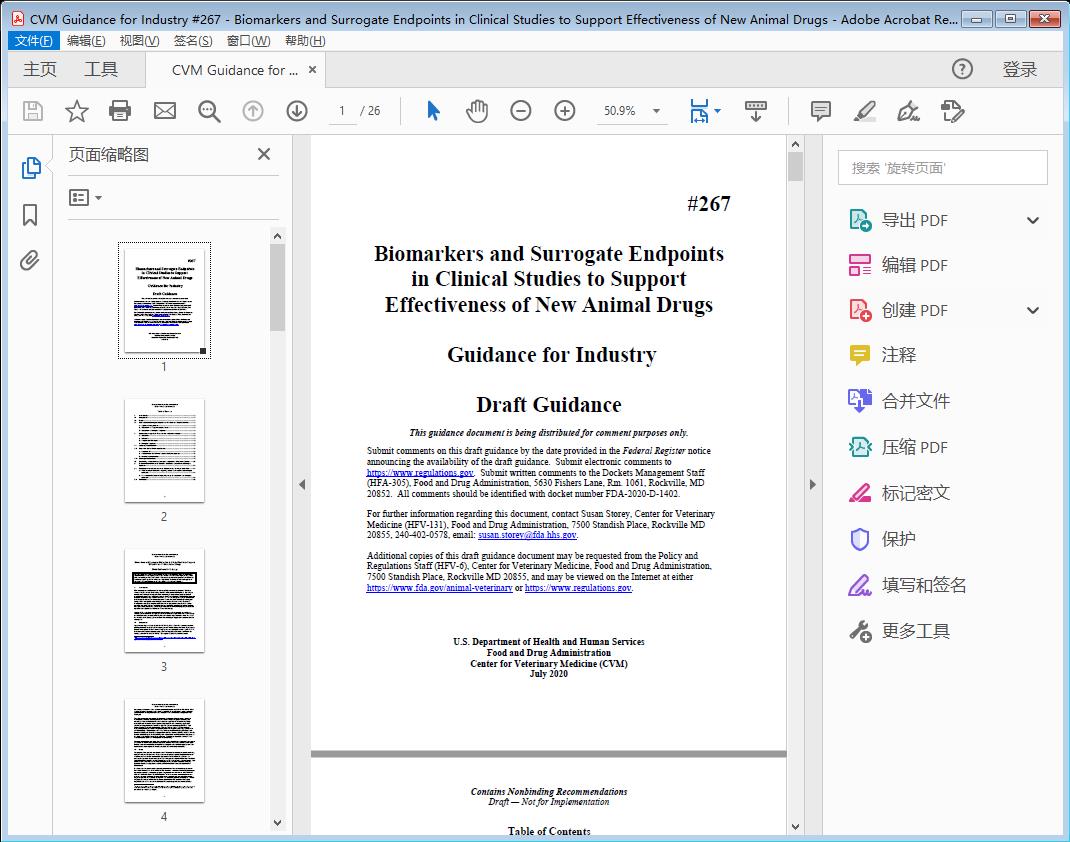Print the current PDF document

tap(121, 111)
